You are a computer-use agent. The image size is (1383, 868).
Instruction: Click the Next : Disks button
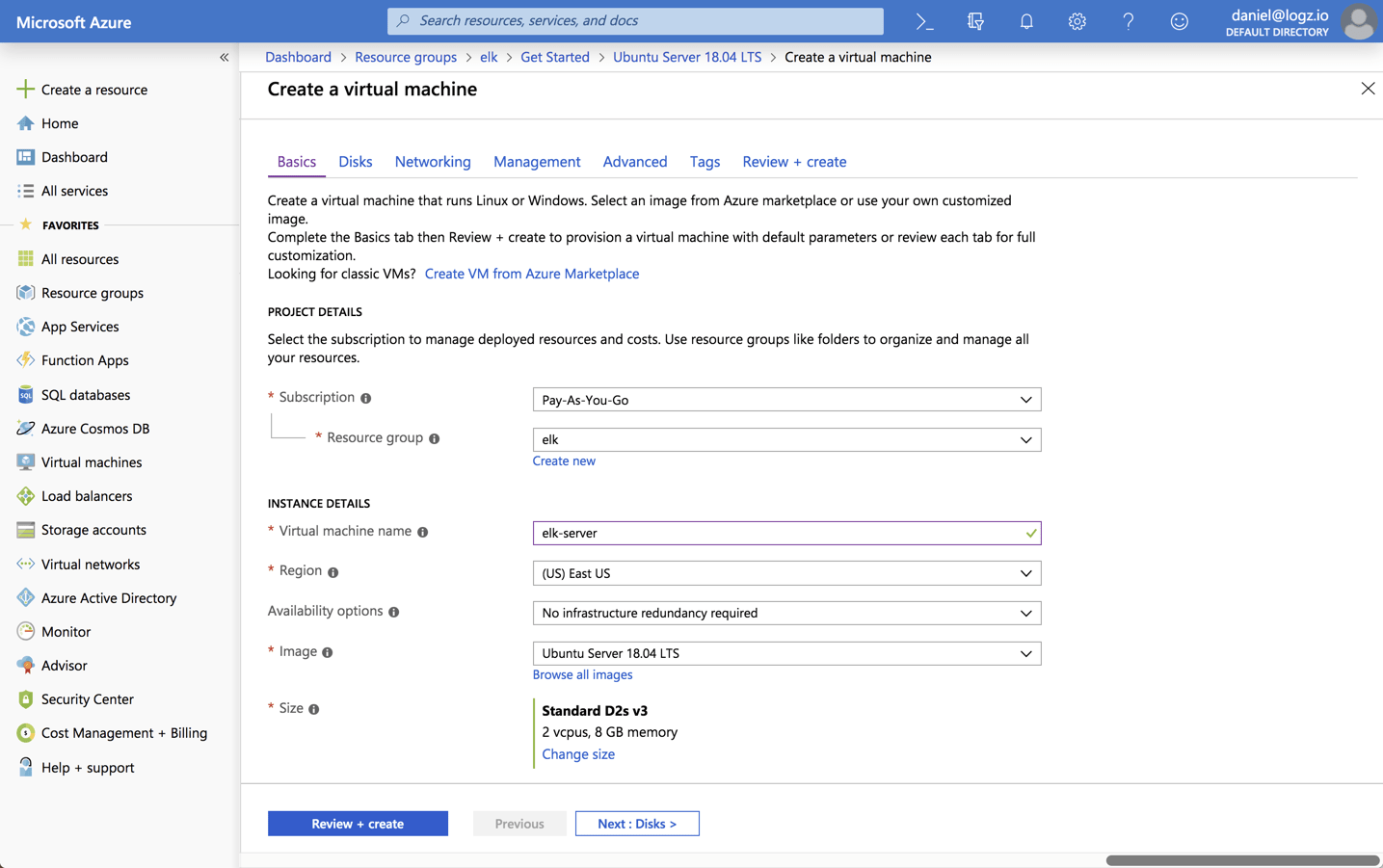637,824
